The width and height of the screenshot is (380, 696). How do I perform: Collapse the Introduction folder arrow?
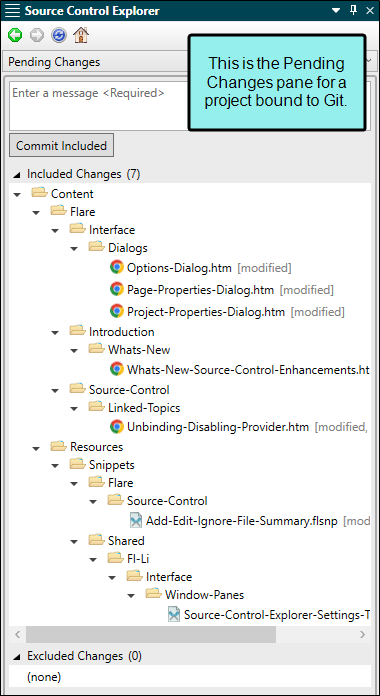pyautogui.click(x=55, y=332)
